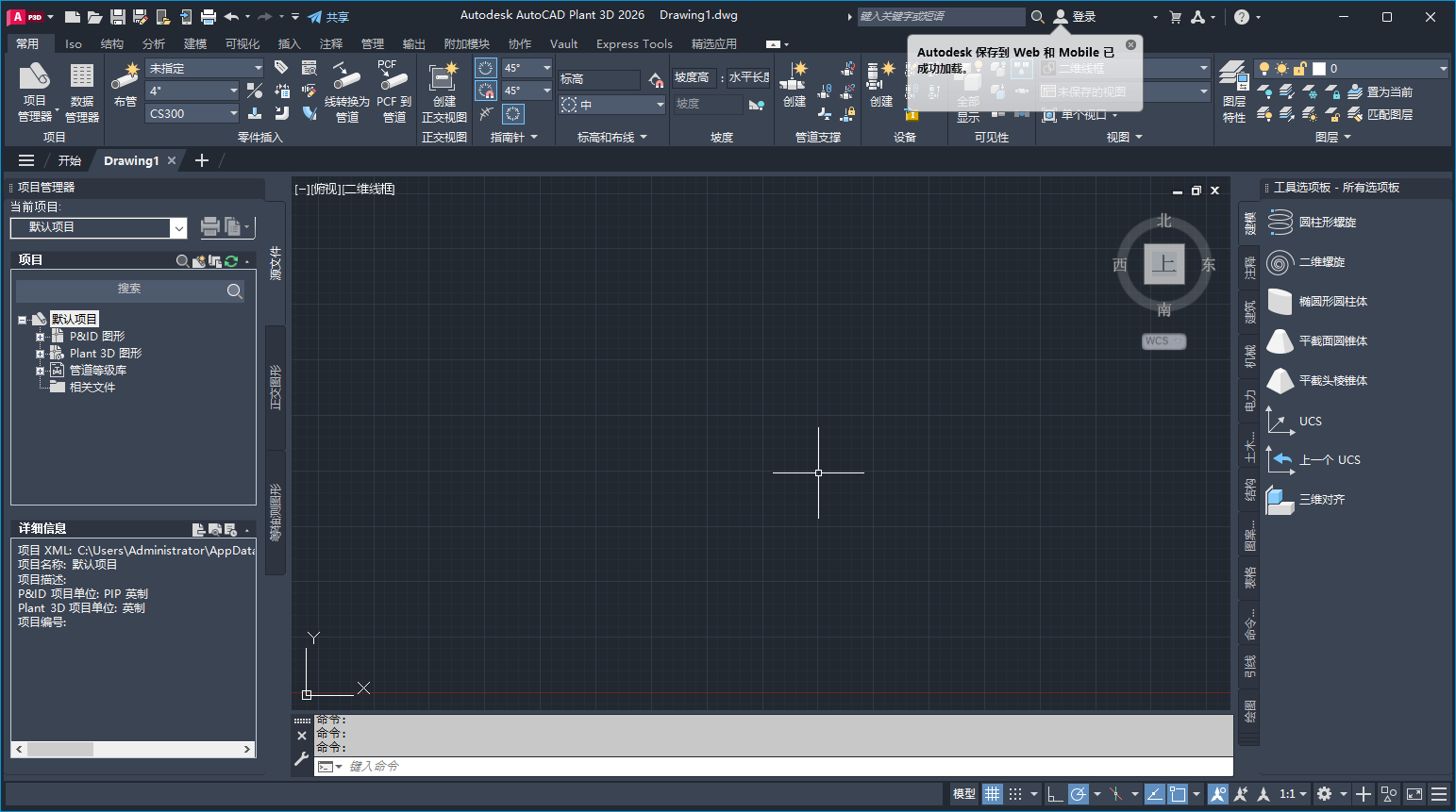
Task: Expand the Plant 3D 图形 tree node
Action: click(40, 354)
